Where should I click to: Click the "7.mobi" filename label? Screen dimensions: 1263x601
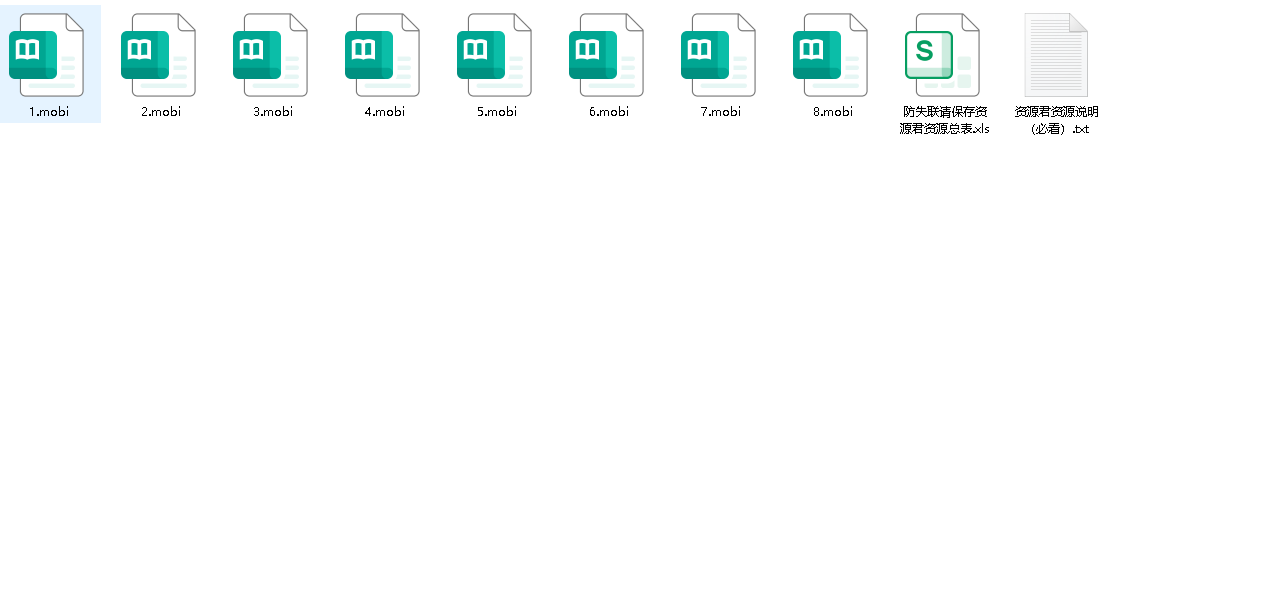coord(721,112)
